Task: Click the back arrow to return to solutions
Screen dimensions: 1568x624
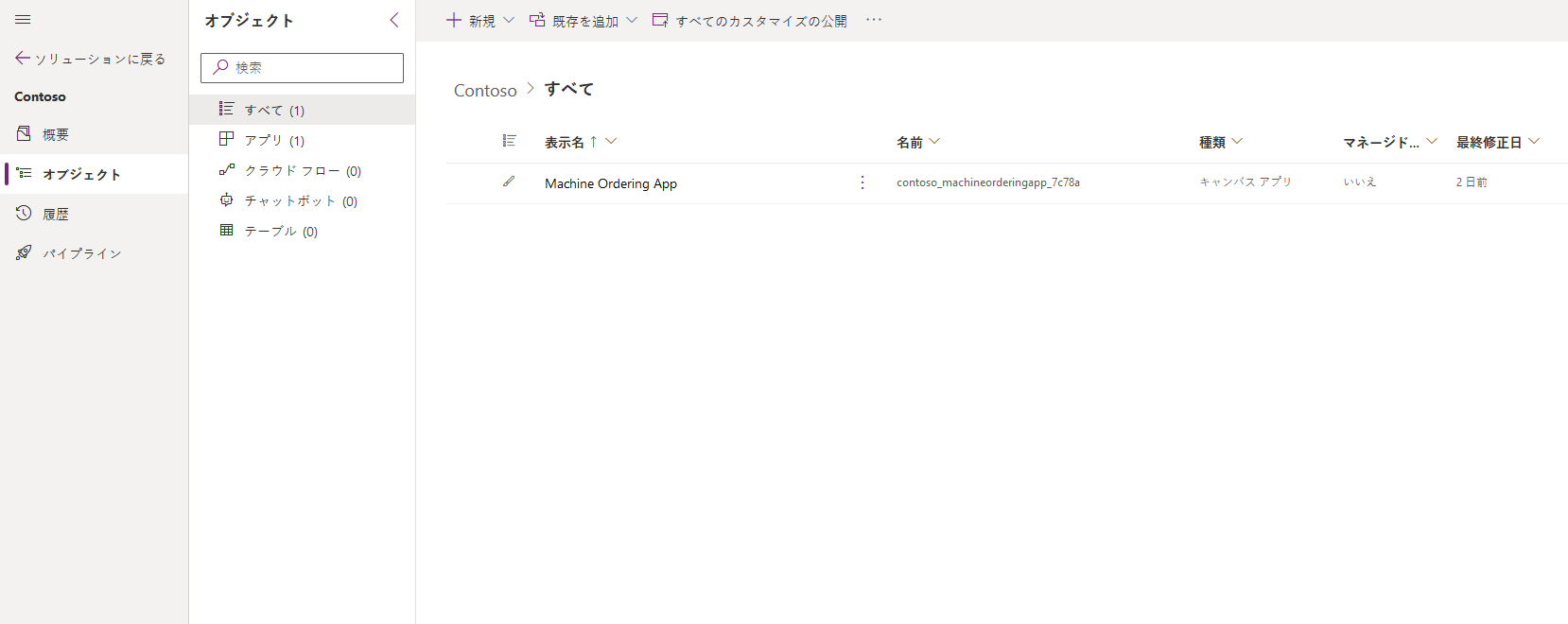Action: pyautogui.click(x=23, y=59)
